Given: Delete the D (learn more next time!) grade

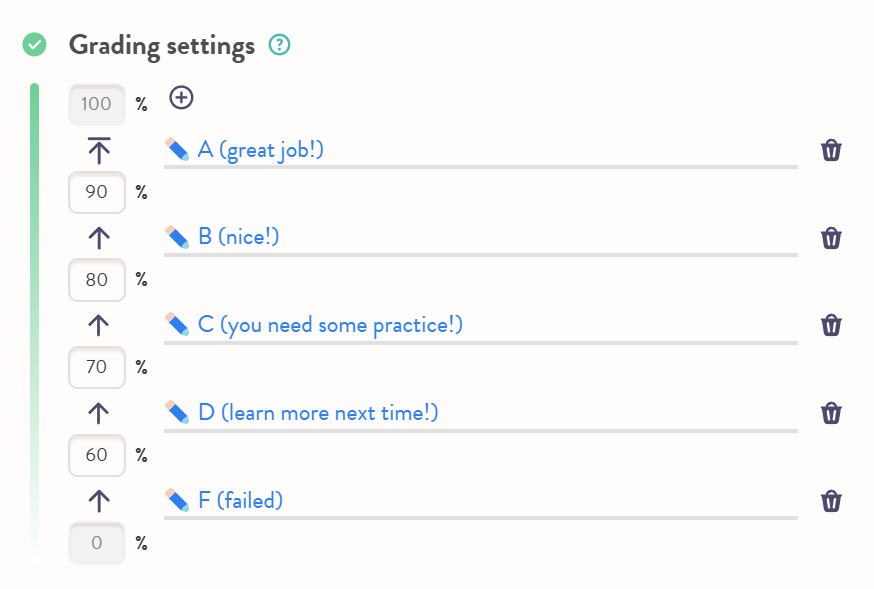Looking at the screenshot, I should [831, 413].
